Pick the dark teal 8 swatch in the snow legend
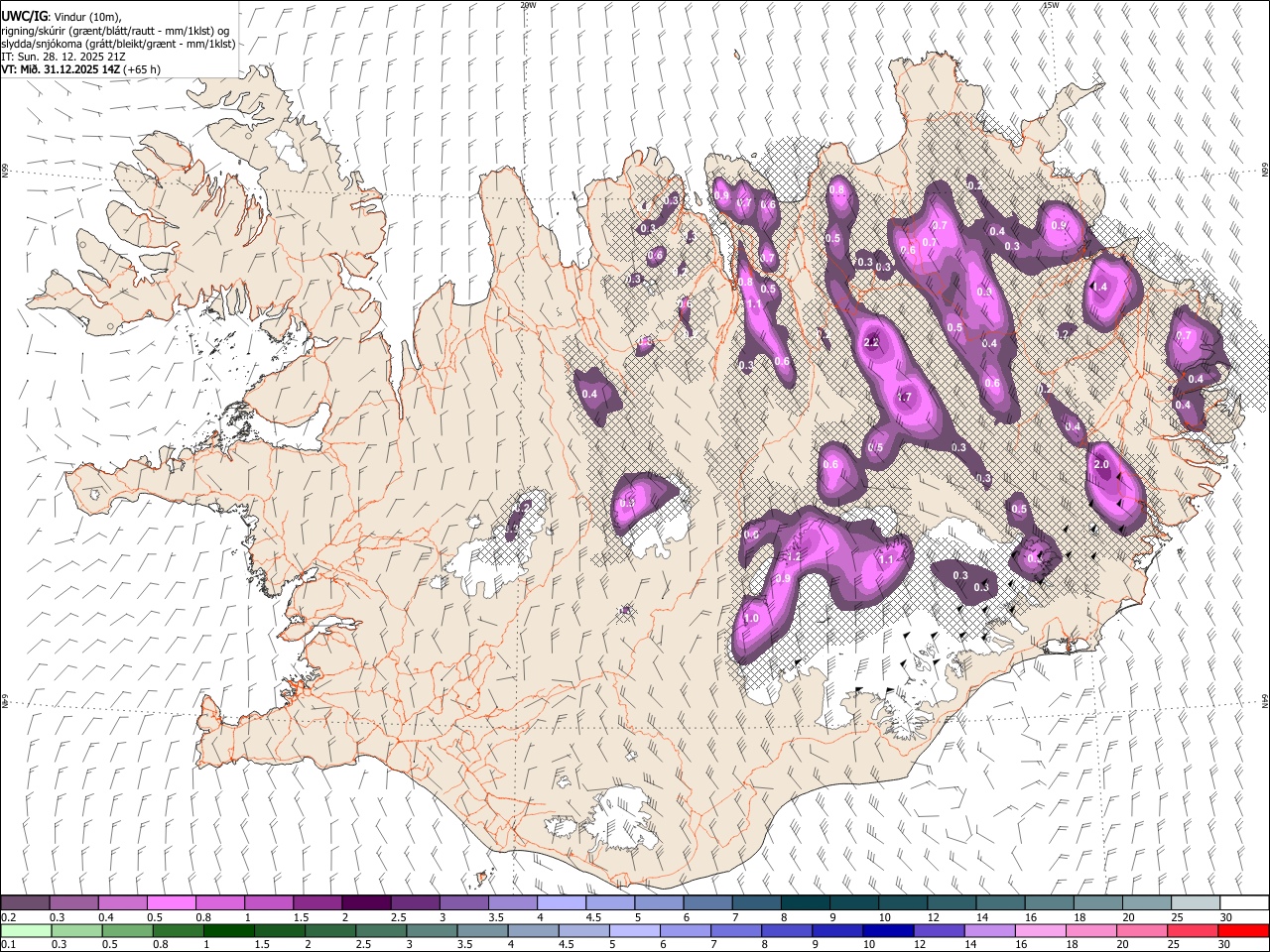This screenshot has height=952, width=1270. (x=806, y=902)
